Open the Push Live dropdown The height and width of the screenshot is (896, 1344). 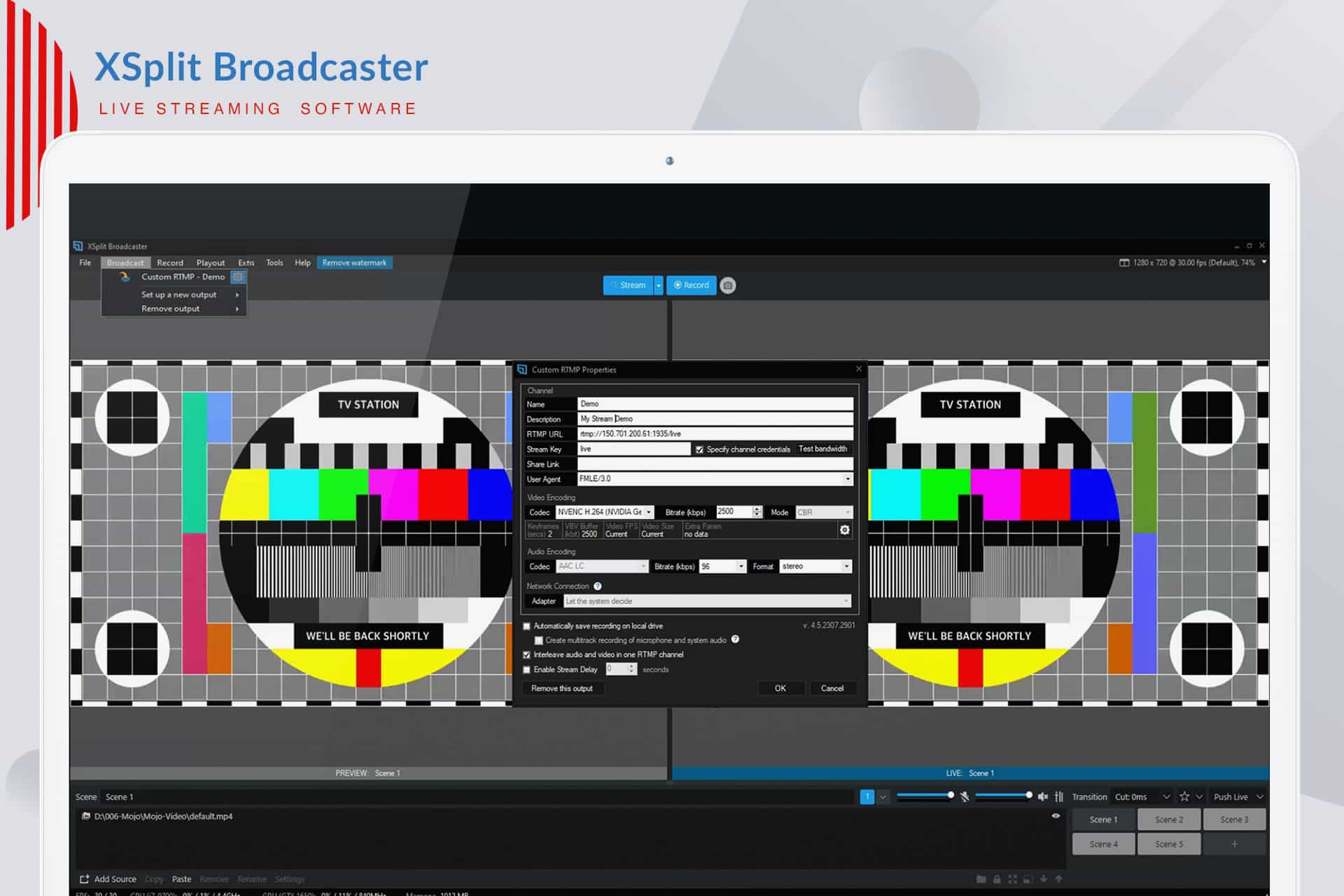pos(1260,797)
